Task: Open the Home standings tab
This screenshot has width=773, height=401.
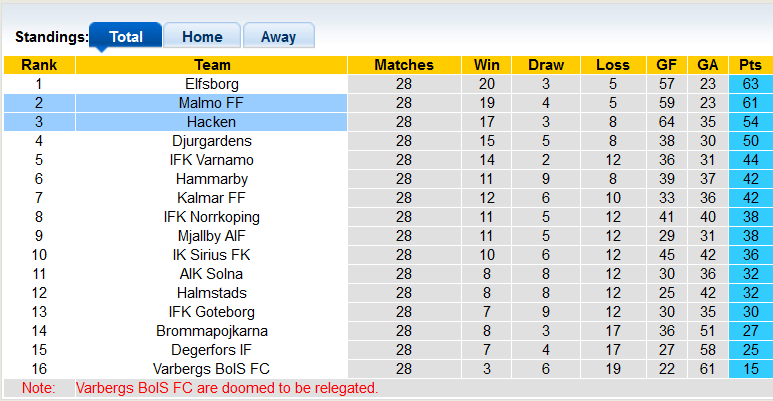Action: (202, 37)
